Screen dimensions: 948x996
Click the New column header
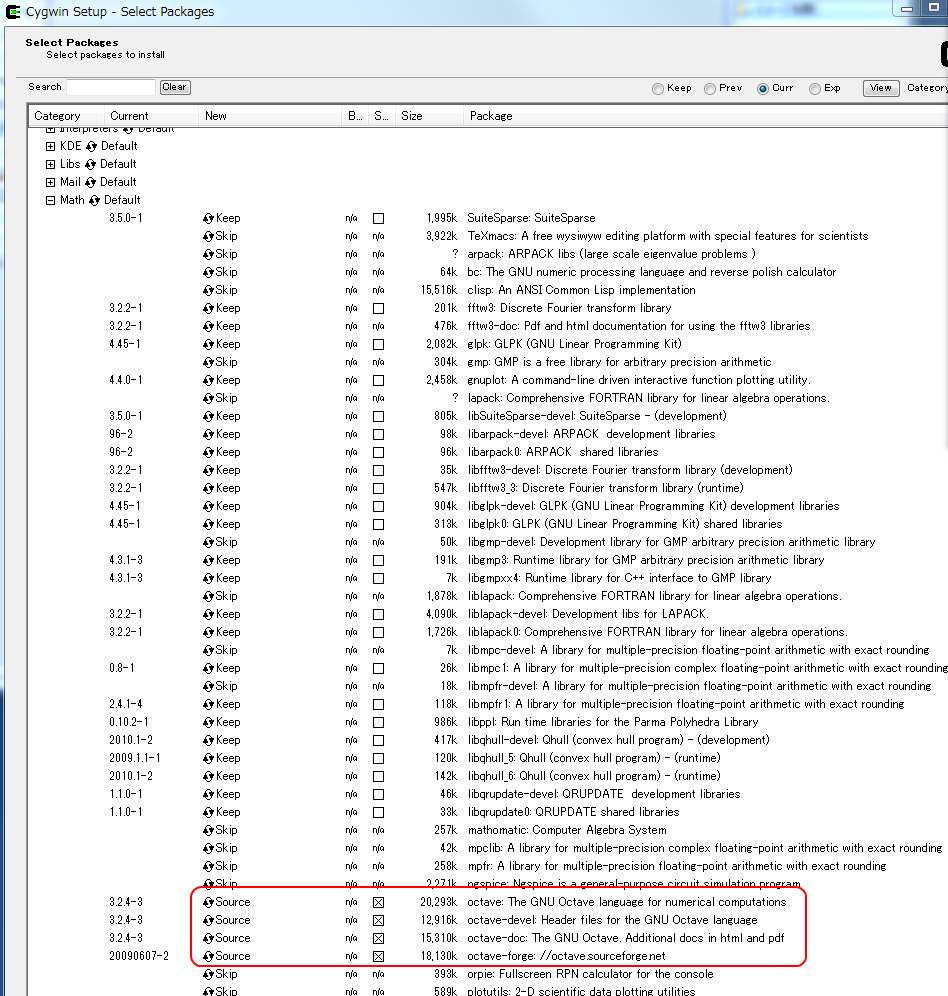270,116
